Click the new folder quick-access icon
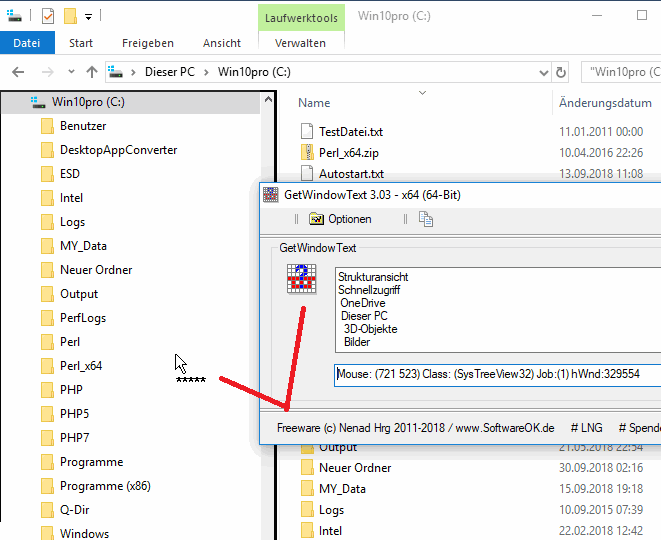 coord(70,16)
